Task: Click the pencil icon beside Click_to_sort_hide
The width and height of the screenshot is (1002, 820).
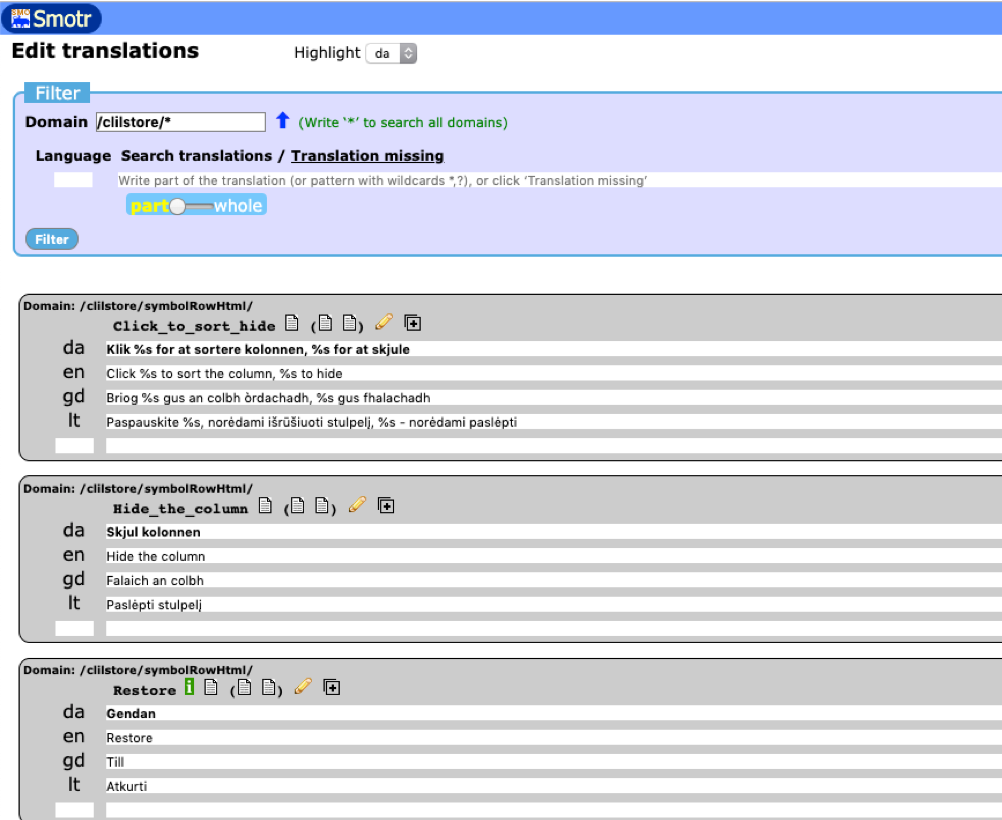Action: (383, 323)
